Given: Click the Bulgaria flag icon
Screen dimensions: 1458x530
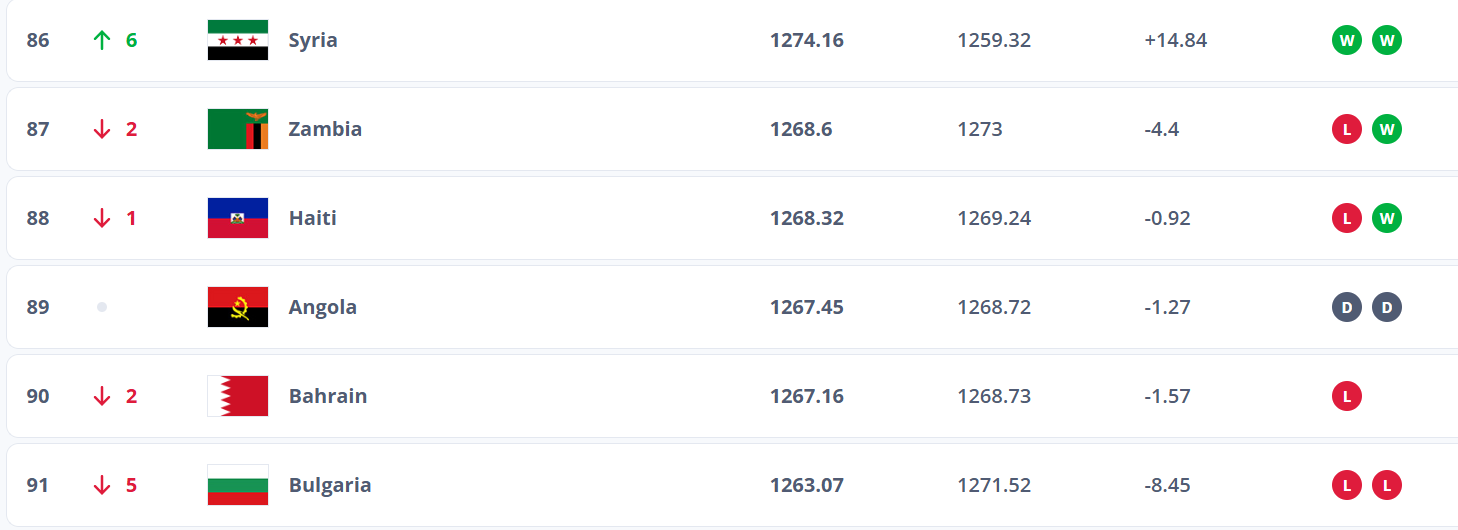Looking at the screenshot, I should click(238, 485).
